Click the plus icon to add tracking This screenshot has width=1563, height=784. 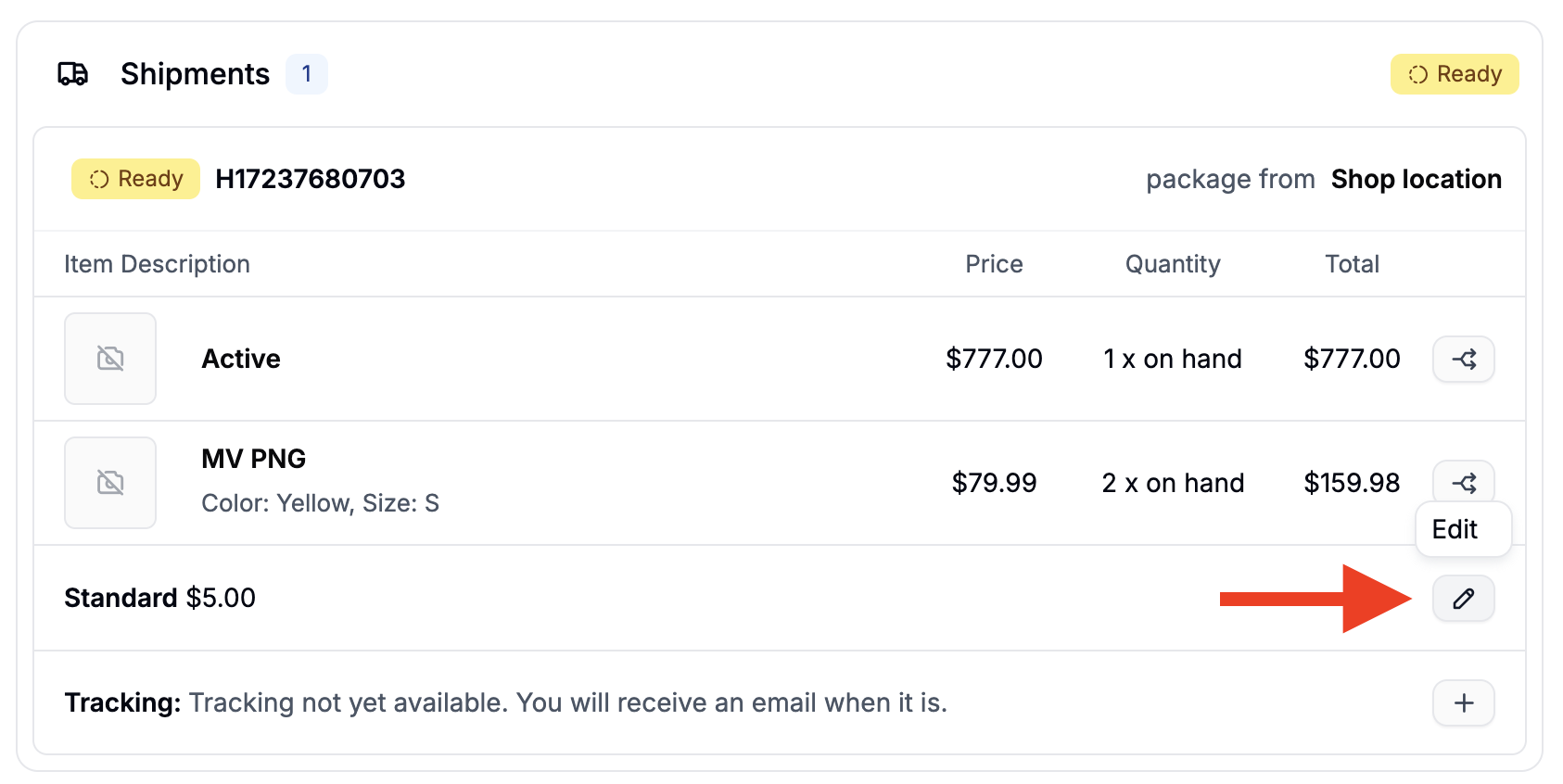[x=1463, y=702]
